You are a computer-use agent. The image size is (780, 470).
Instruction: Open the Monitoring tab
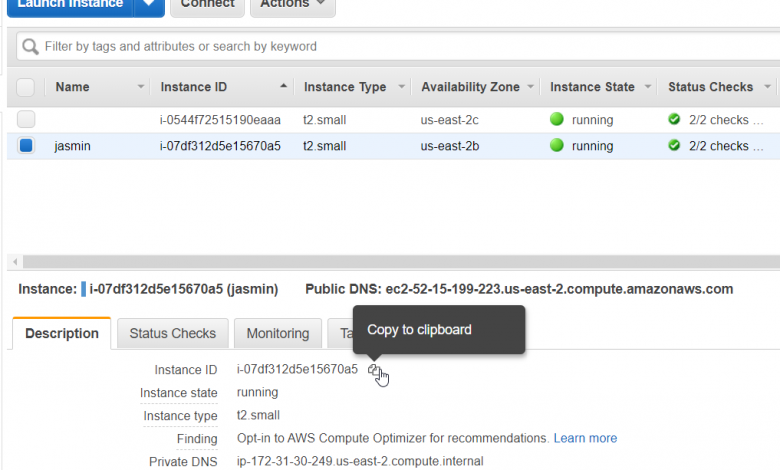pos(277,334)
